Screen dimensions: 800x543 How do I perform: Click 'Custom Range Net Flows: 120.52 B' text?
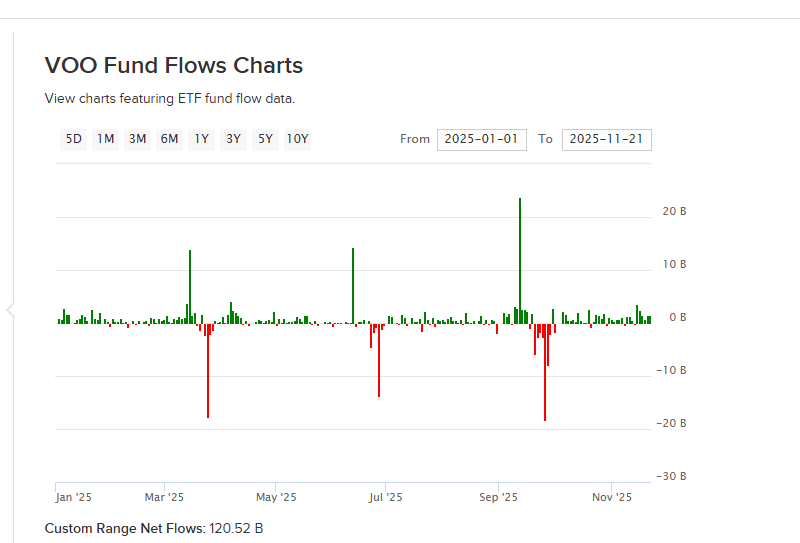click(154, 528)
